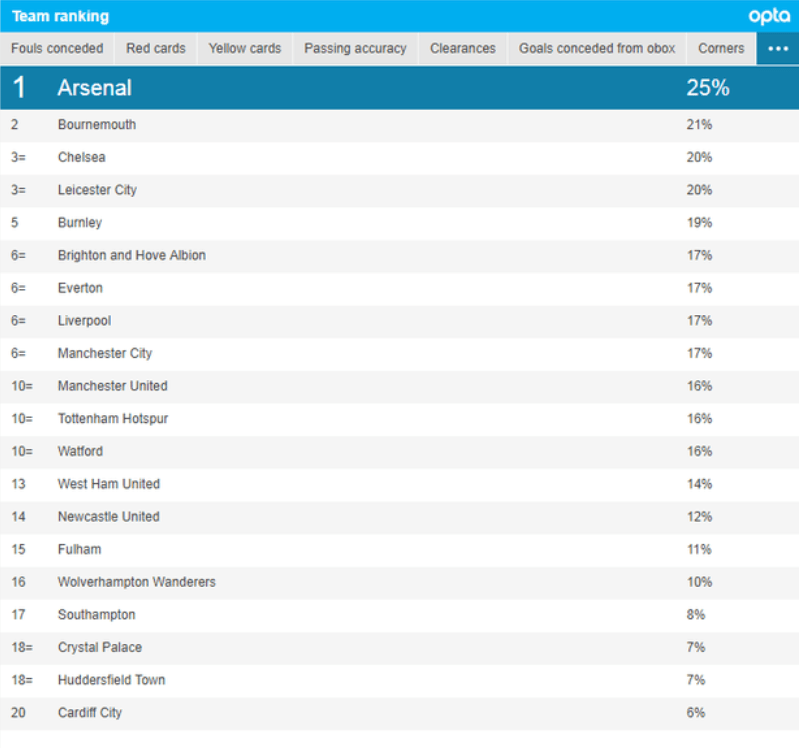The image size is (799, 748).
Task: Click the Cardiff City bottom row
Action: pos(400,712)
